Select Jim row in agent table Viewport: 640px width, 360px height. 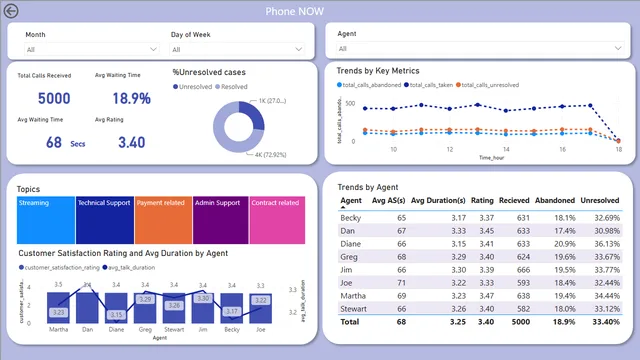click(x=480, y=270)
